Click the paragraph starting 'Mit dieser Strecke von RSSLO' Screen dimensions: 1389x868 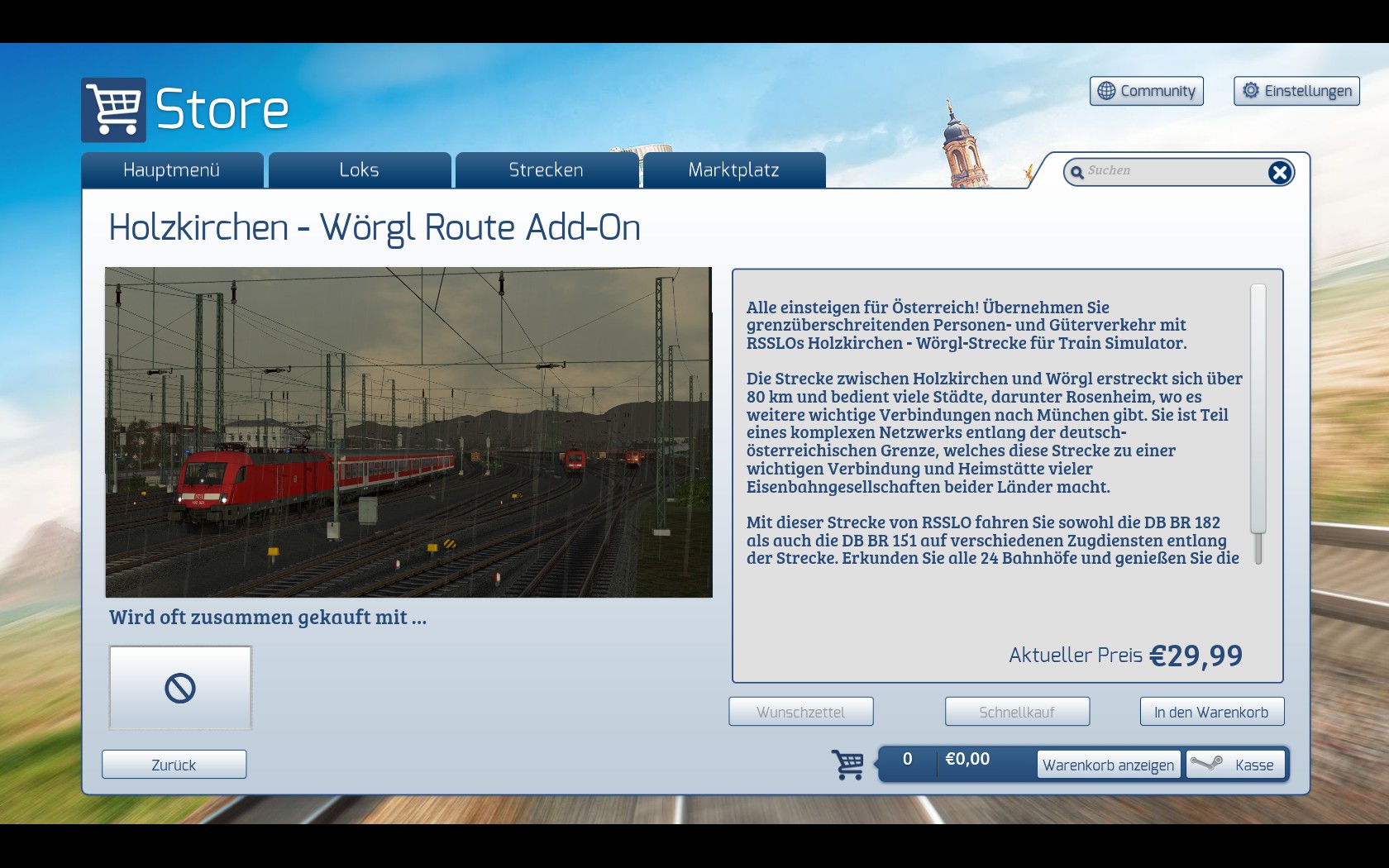pyautogui.click(x=993, y=541)
